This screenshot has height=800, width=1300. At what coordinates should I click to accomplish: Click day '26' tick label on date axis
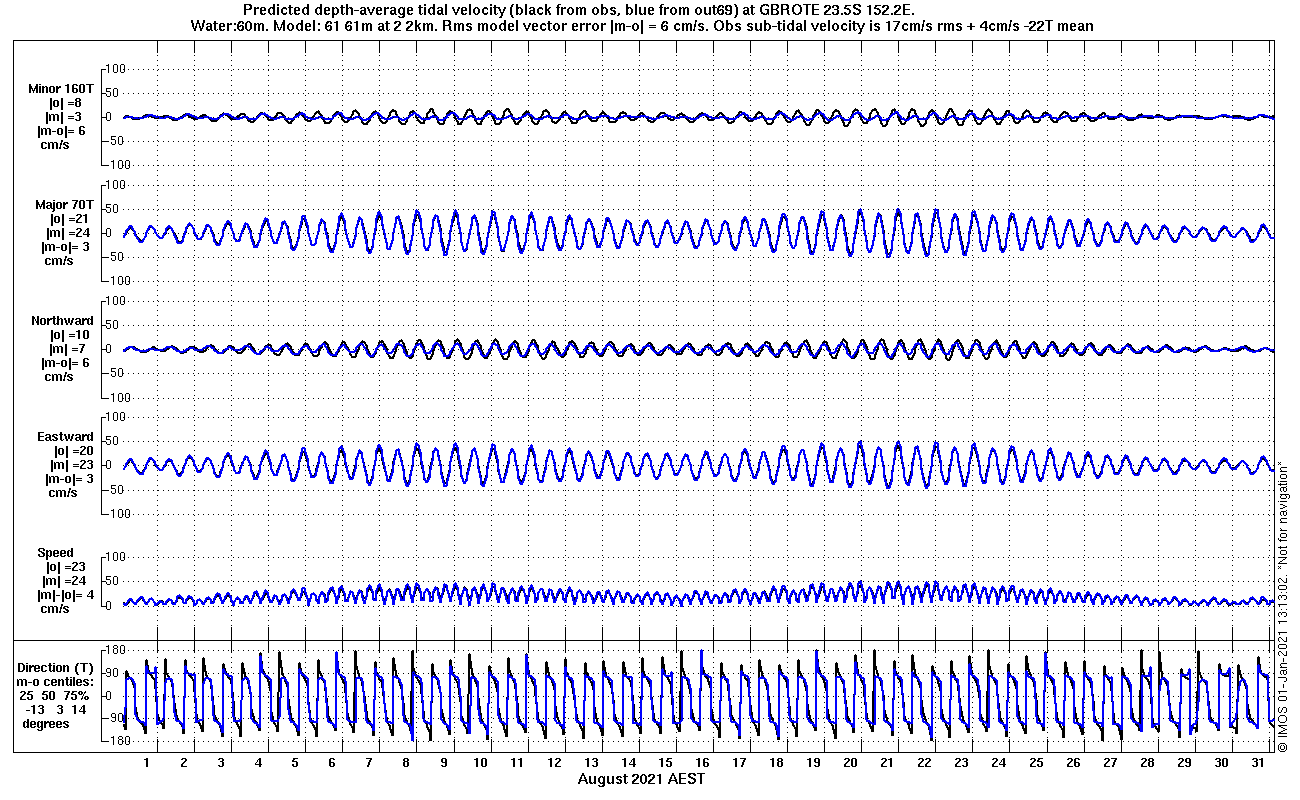(x=1073, y=763)
